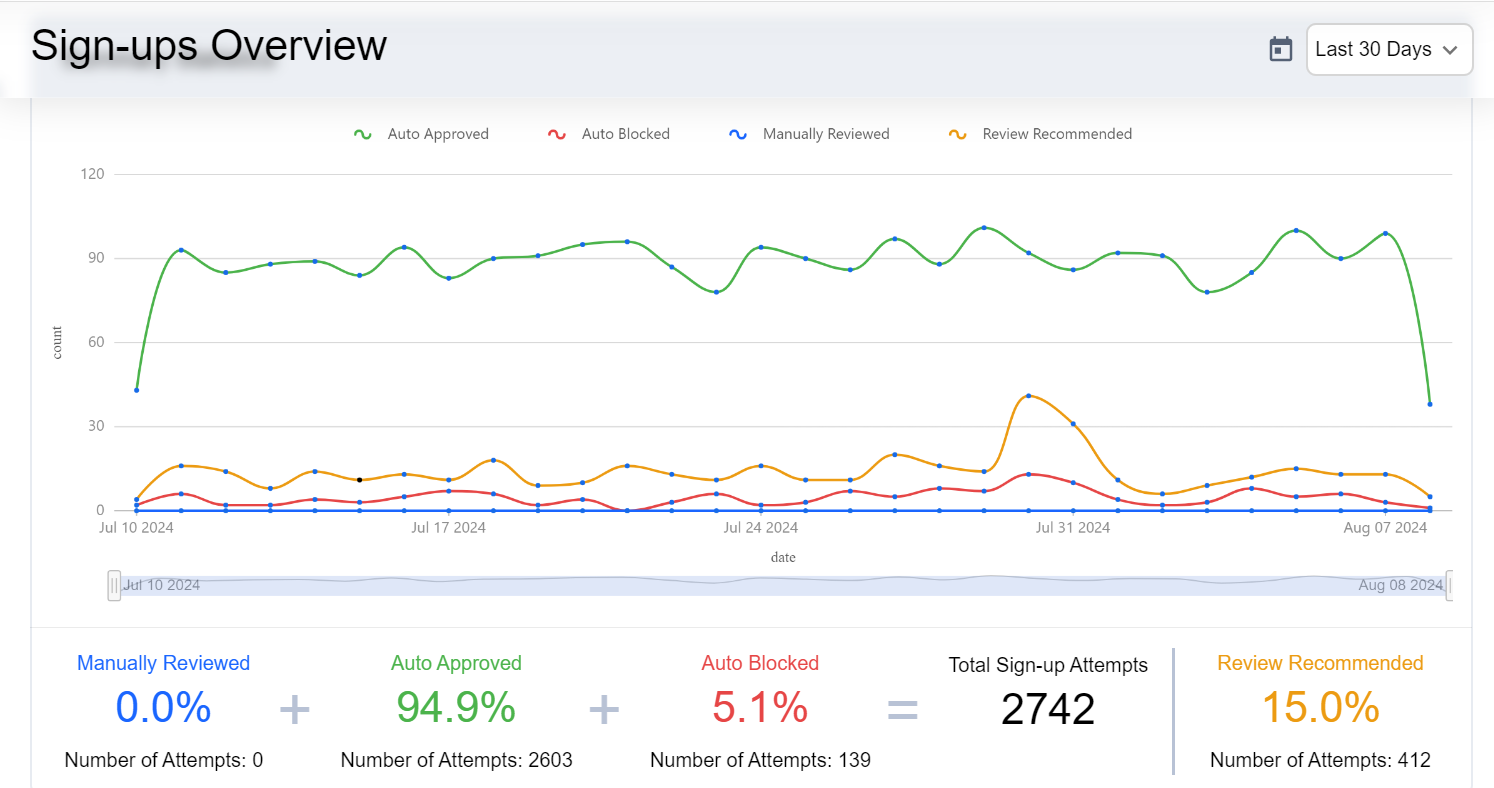Click the Total Sign-up Attempts number 2742
The image size is (1494, 788).
(1048, 709)
